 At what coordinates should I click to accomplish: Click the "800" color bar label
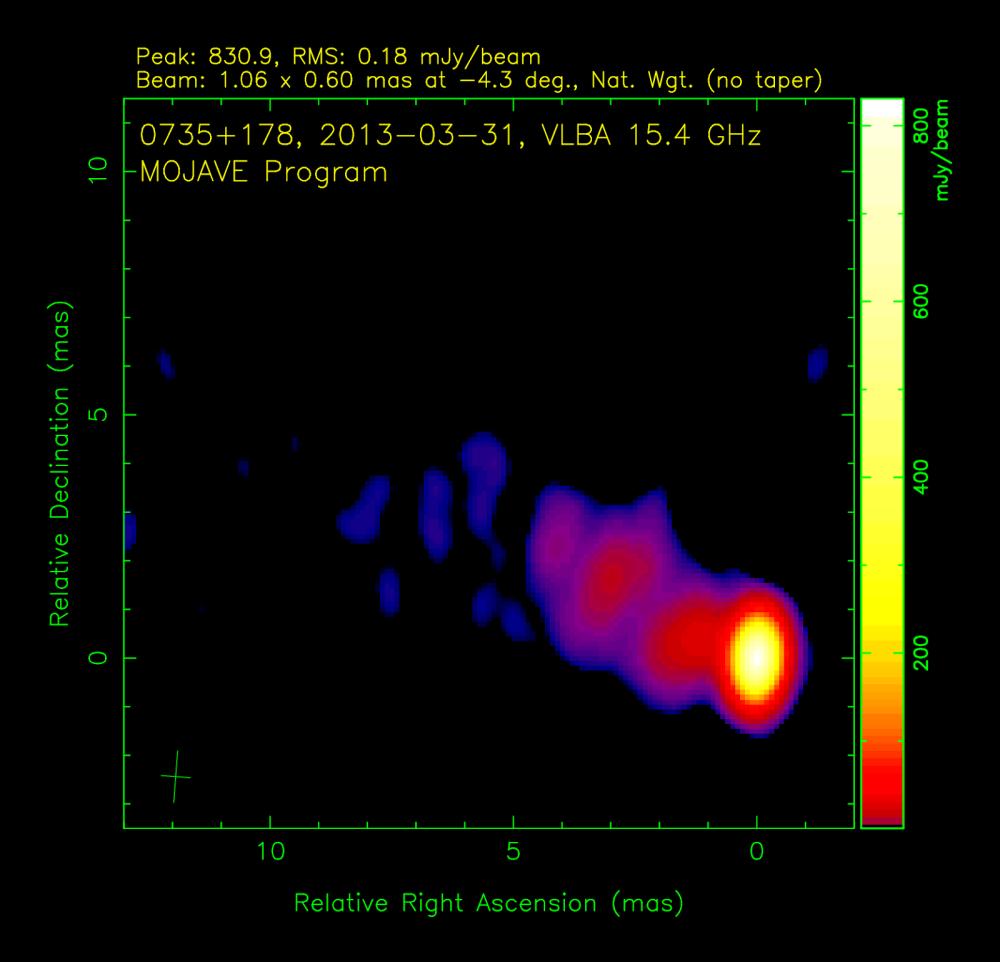(x=920, y=125)
